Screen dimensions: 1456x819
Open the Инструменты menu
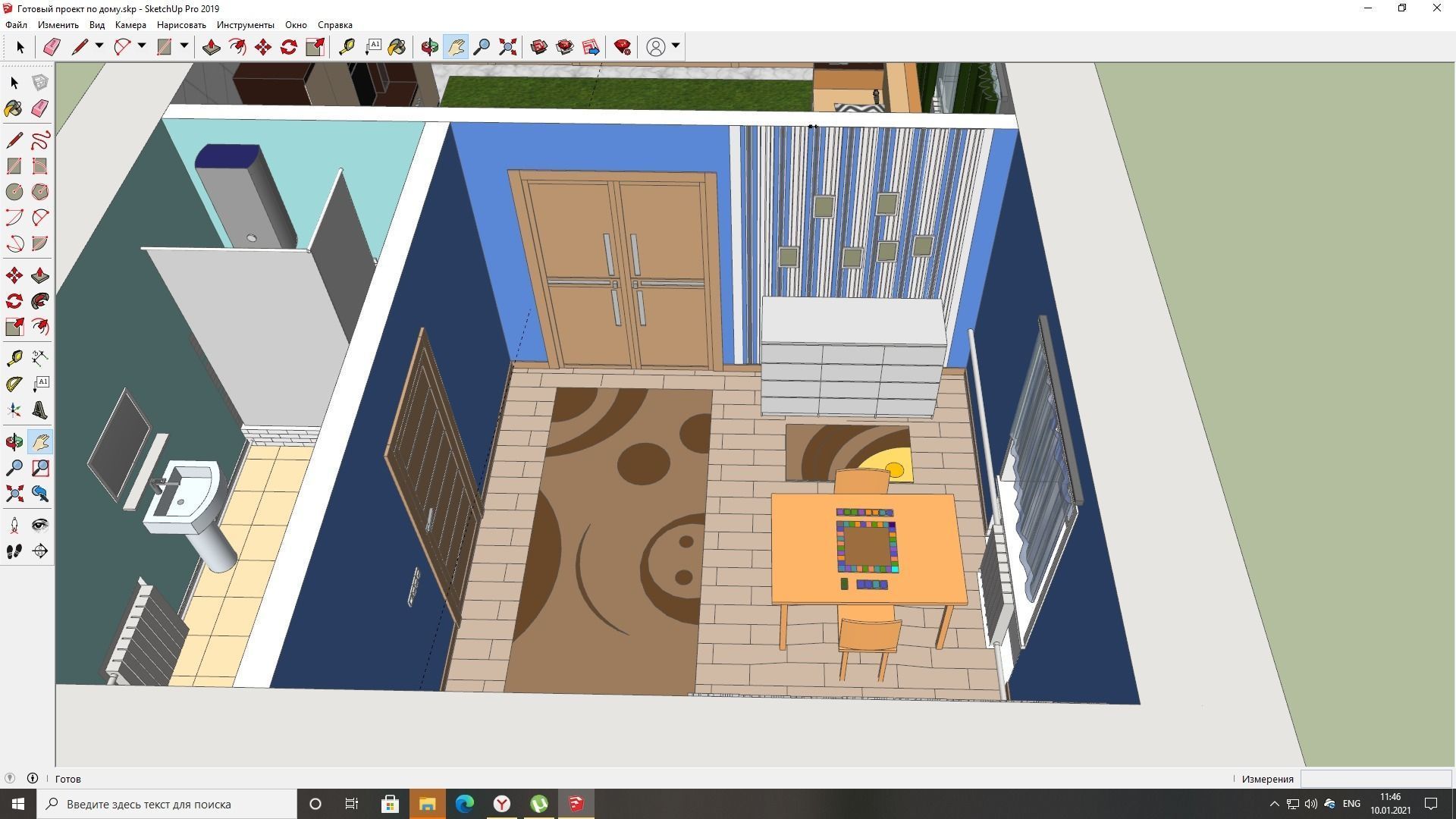(x=245, y=25)
